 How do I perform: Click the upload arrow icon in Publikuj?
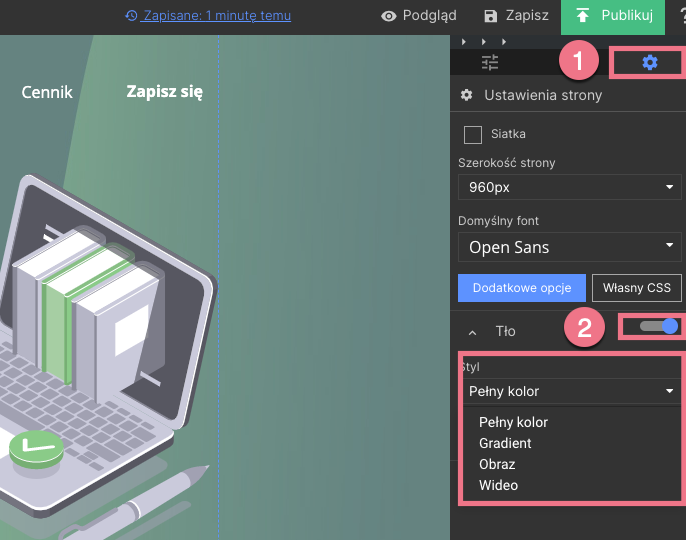click(582, 16)
